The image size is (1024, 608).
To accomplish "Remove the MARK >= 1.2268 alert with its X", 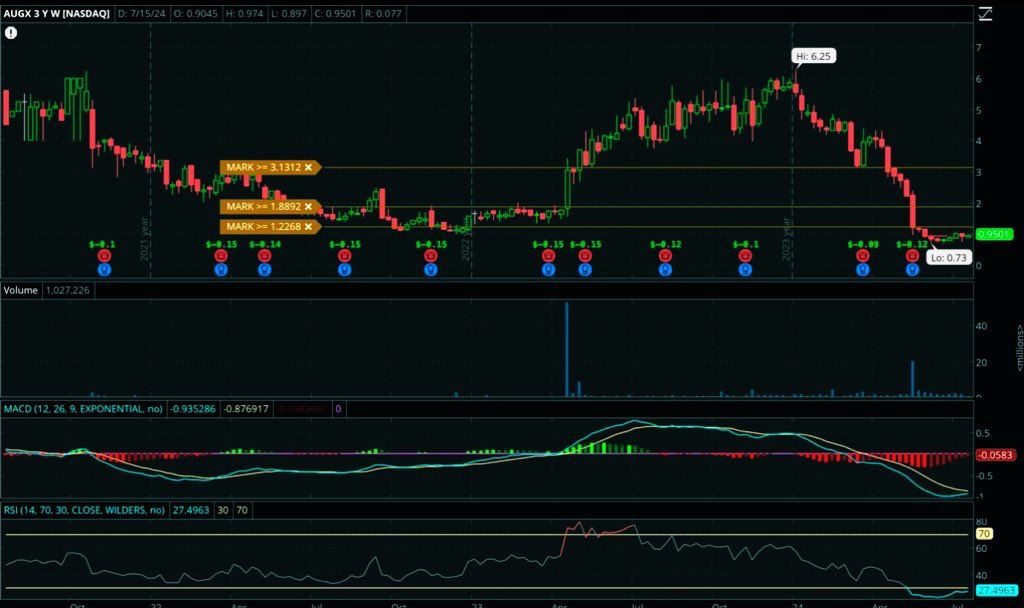I will pos(308,227).
